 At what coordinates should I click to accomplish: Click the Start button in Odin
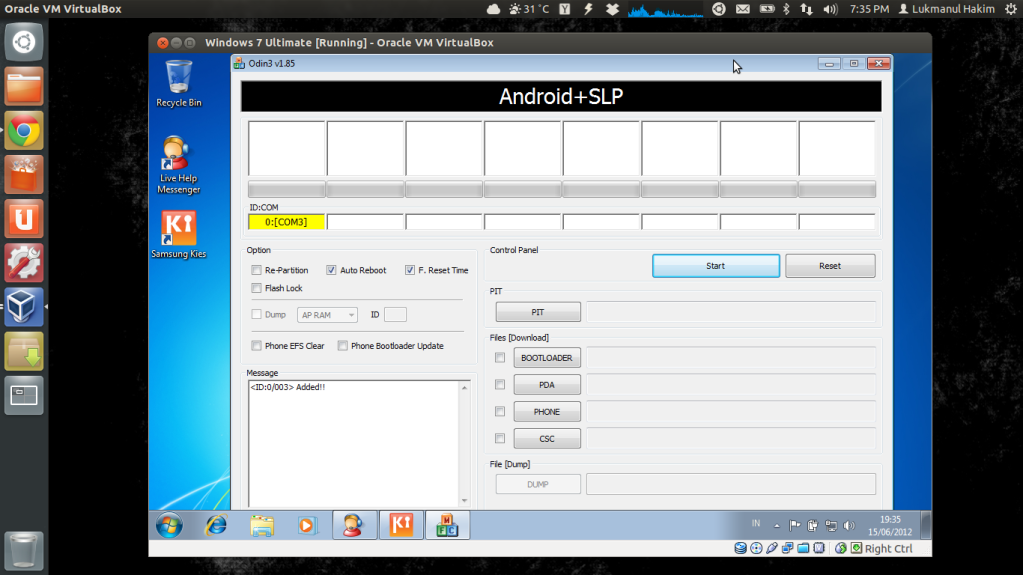(716, 266)
